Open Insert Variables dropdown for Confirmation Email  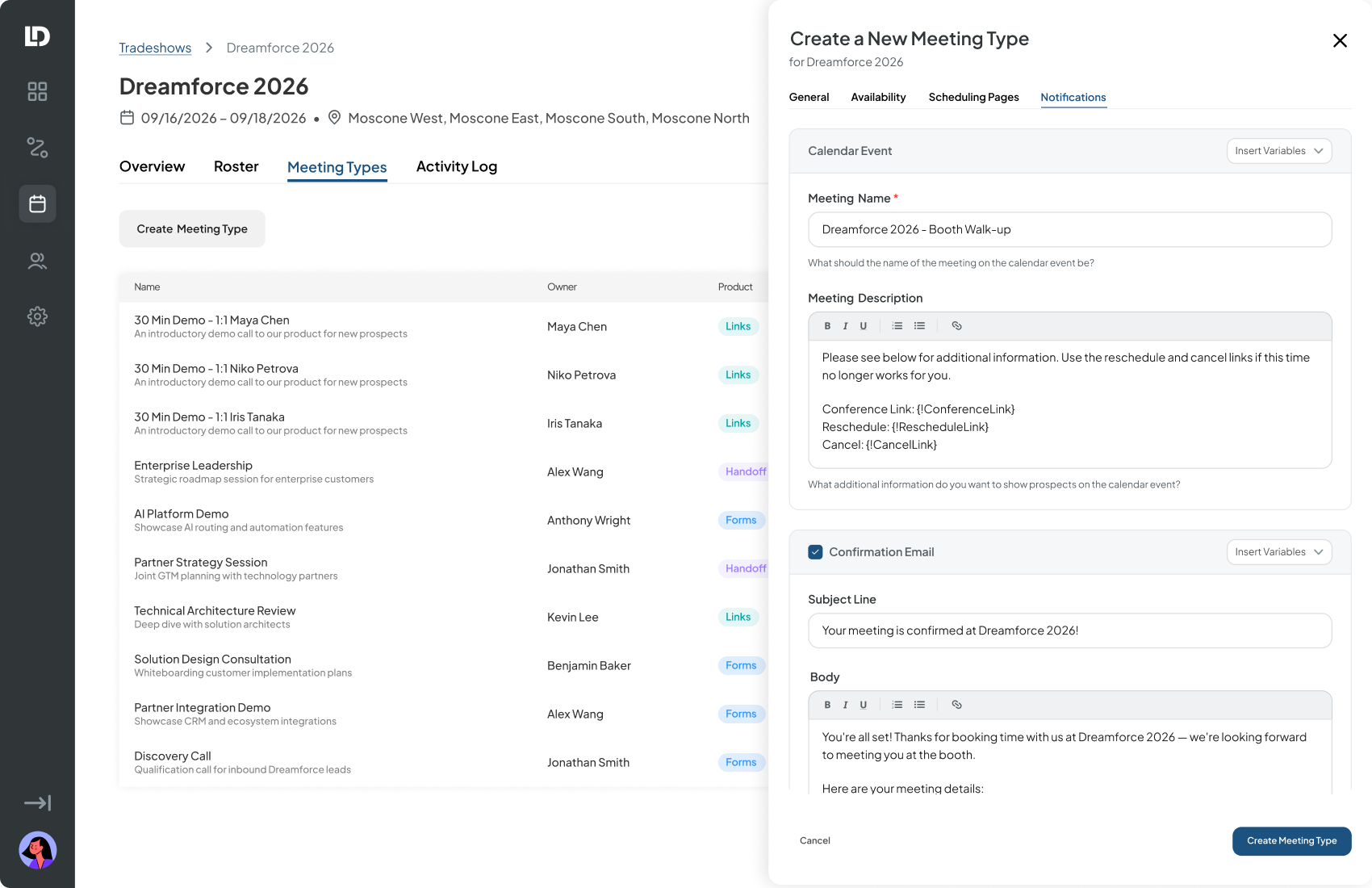pyautogui.click(x=1279, y=552)
